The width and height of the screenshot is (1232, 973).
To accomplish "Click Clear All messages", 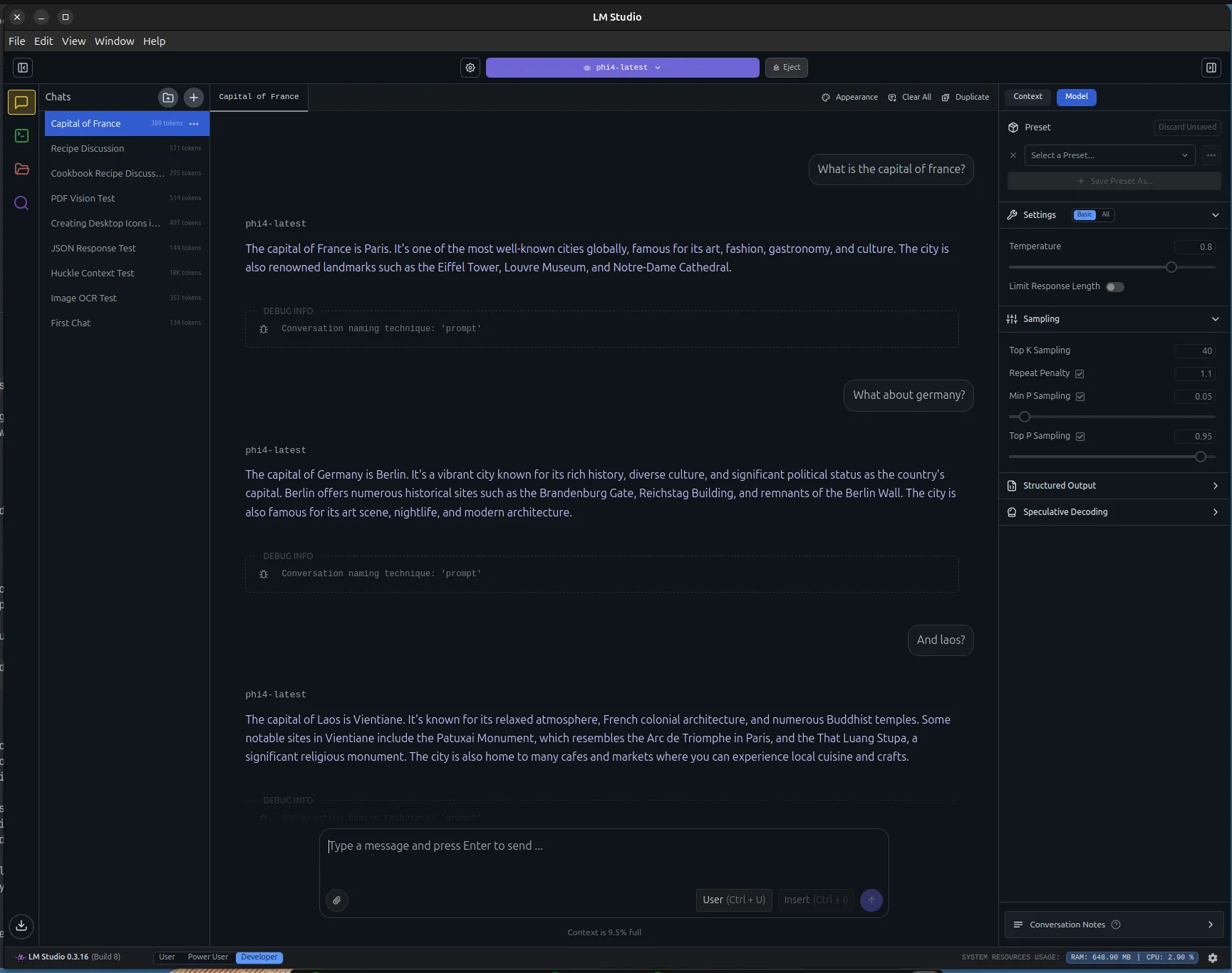I will tap(909, 98).
